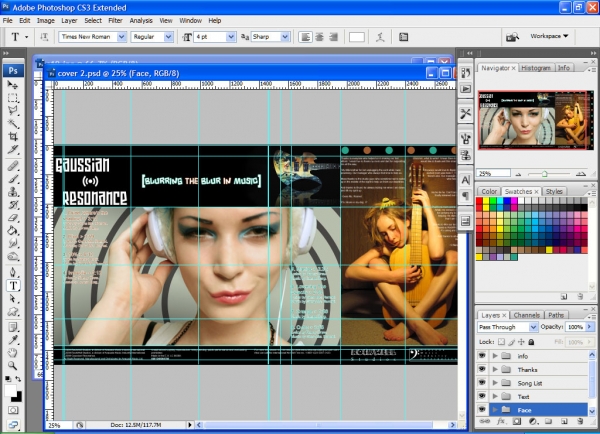Switch to the Styles tab

(554, 191)
